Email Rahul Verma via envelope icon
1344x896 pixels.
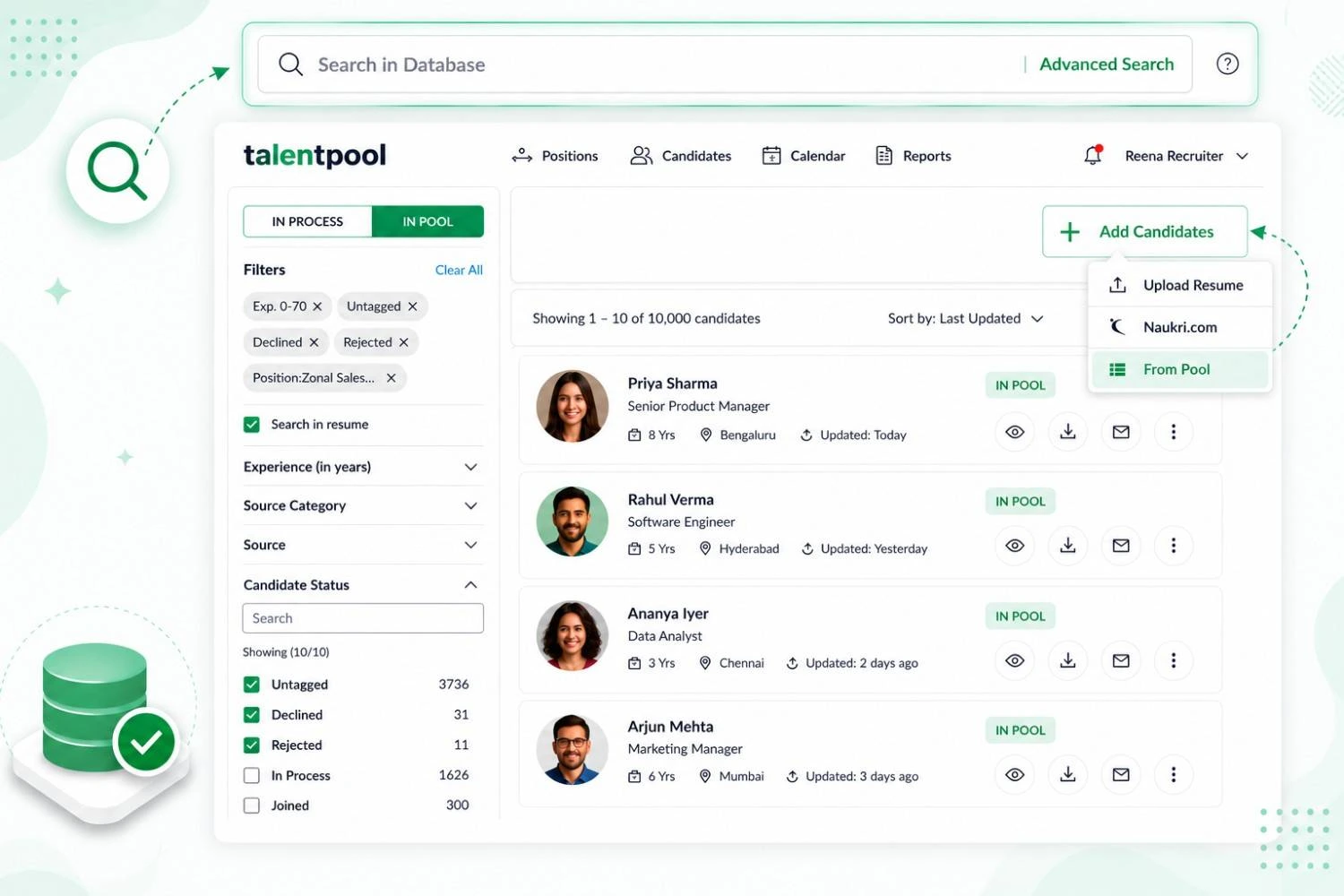click(x=1121, y=546)
